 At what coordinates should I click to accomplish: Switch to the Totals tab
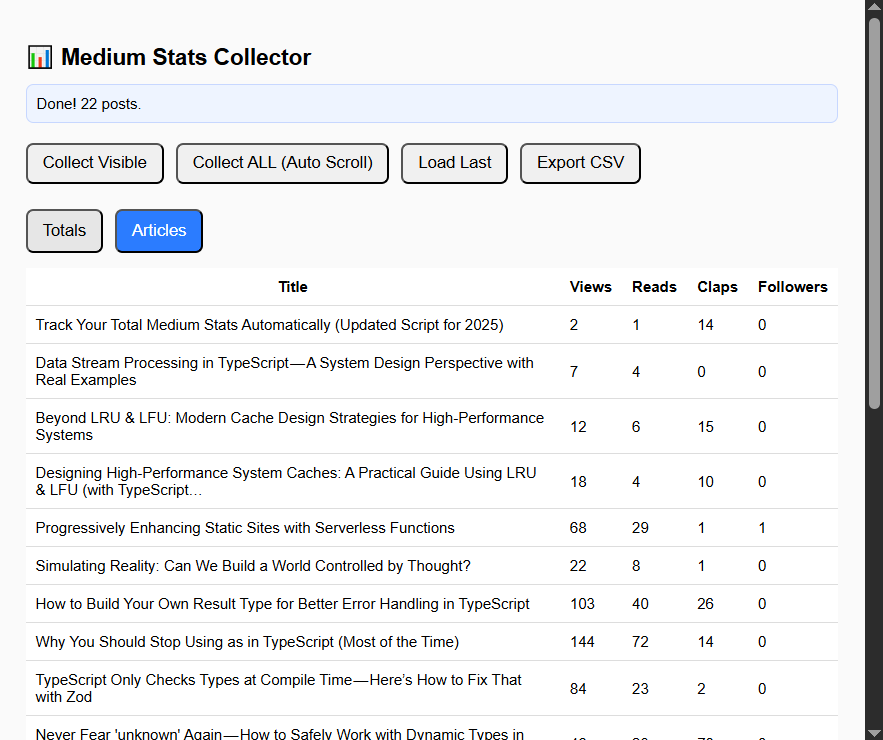click(64, 230)
